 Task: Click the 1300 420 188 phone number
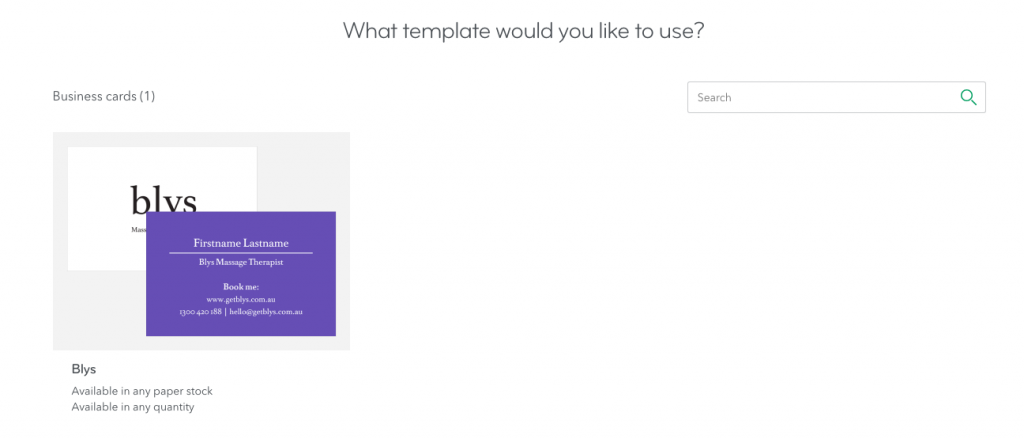pyautogui.click(x=200, y=312)
